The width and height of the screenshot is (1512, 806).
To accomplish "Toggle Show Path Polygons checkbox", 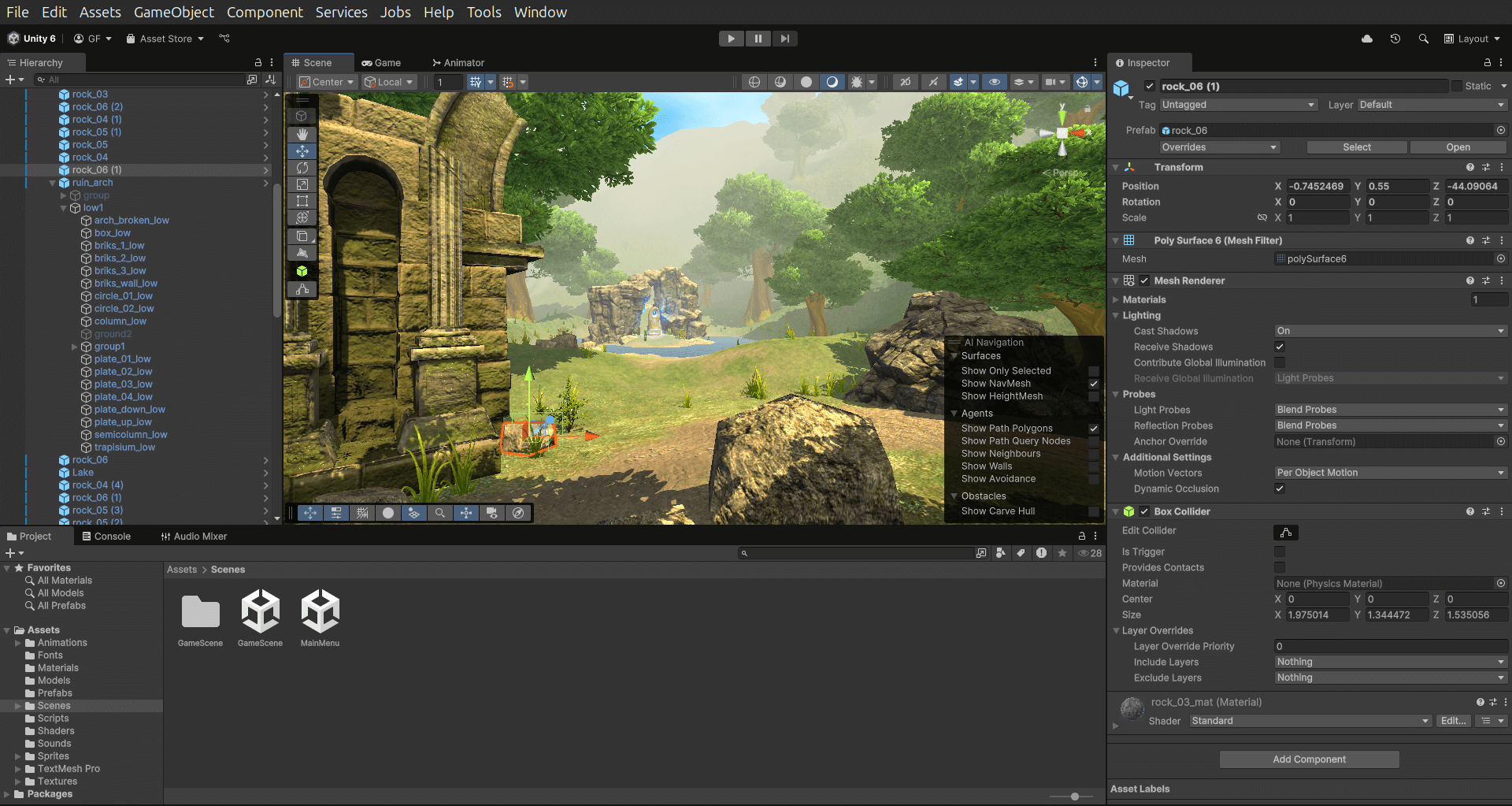I will point(1094,429).
